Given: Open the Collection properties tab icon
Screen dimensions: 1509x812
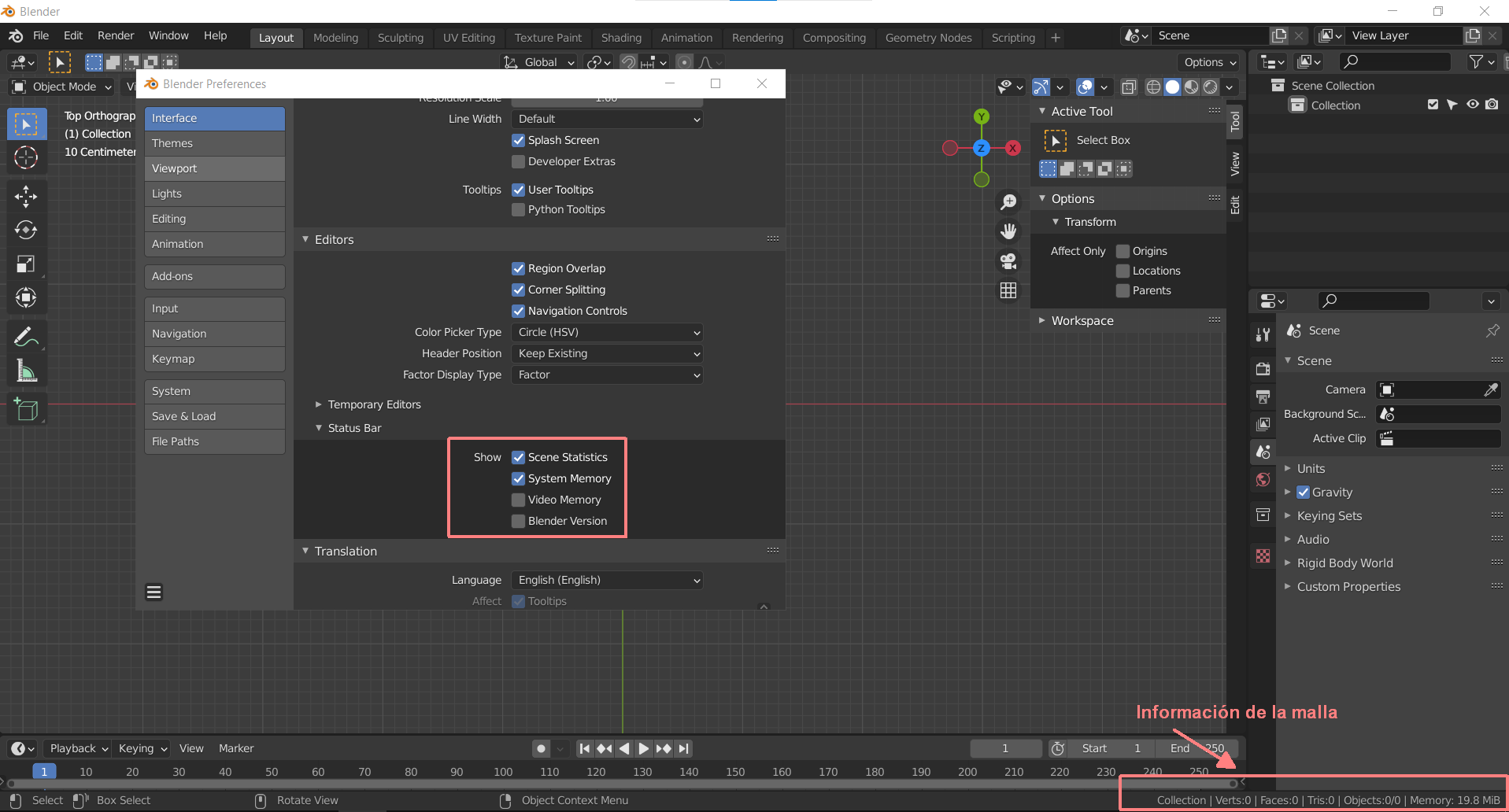Looking at the screenshot, I should (1263, 515).
